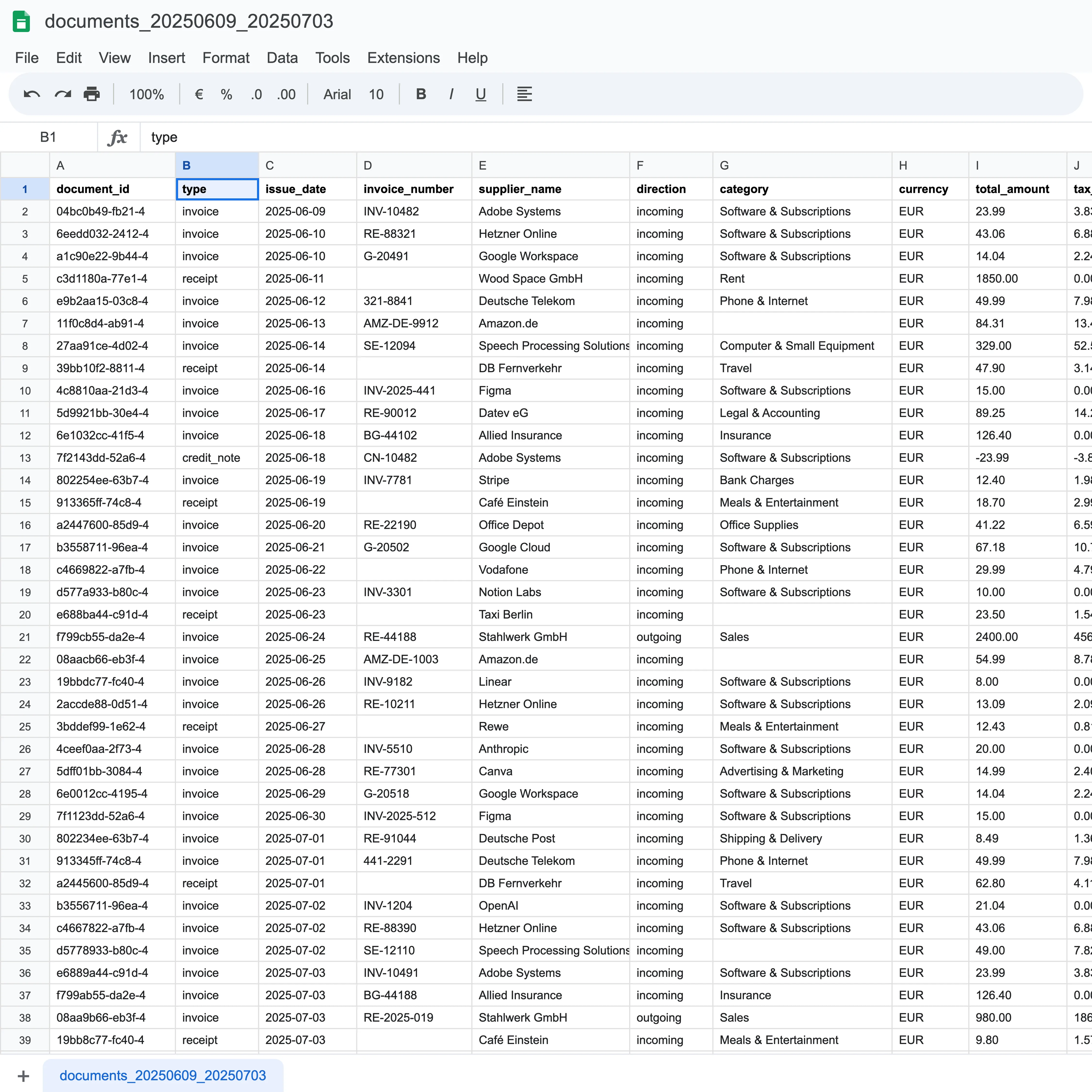Viewport: 1092px width, 1092px height.
Task: Select column I header
Action: click(x=1018, y=165)
